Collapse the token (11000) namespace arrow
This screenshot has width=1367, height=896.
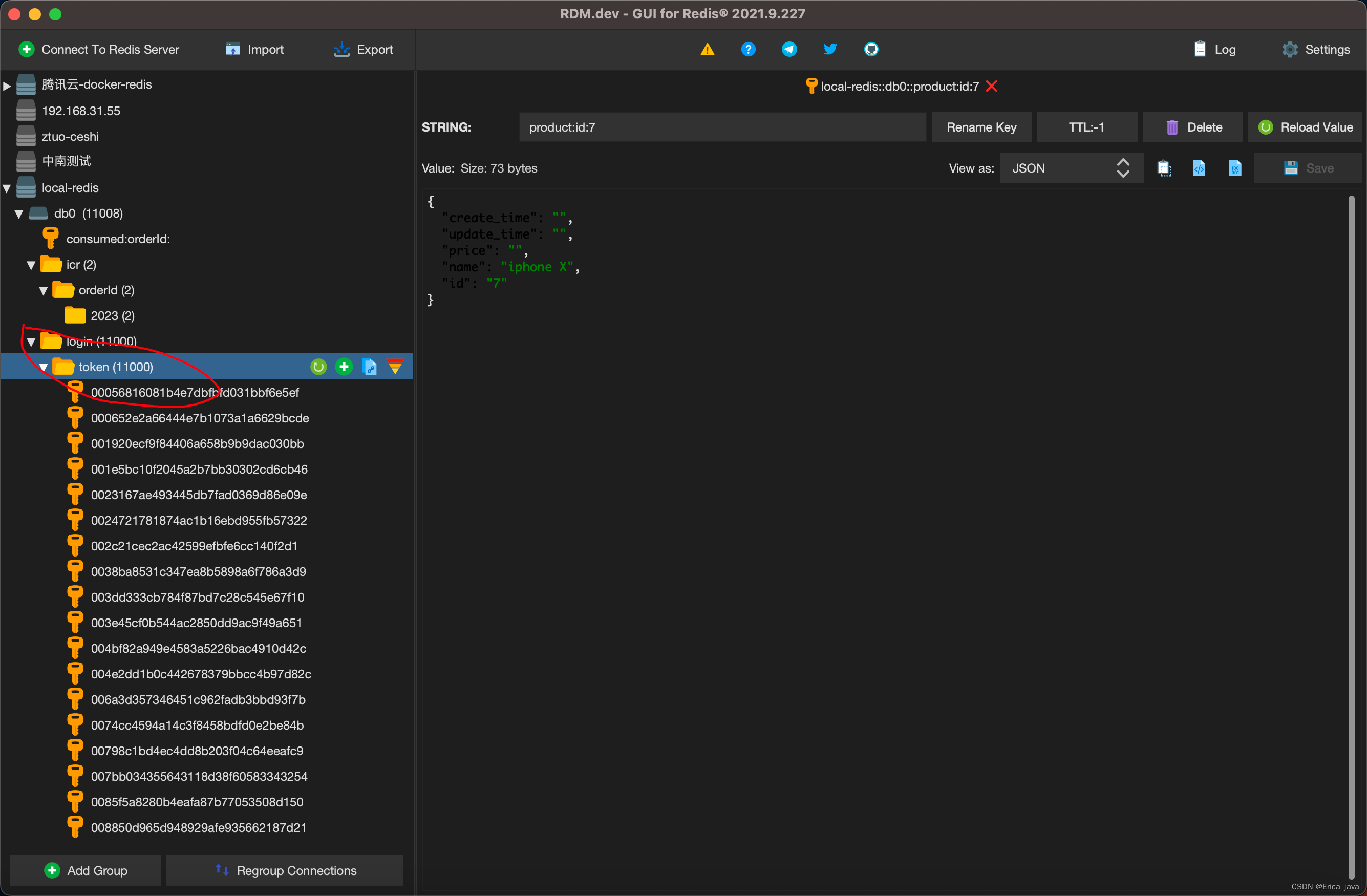pyautogui.click(x=44, y=367)
